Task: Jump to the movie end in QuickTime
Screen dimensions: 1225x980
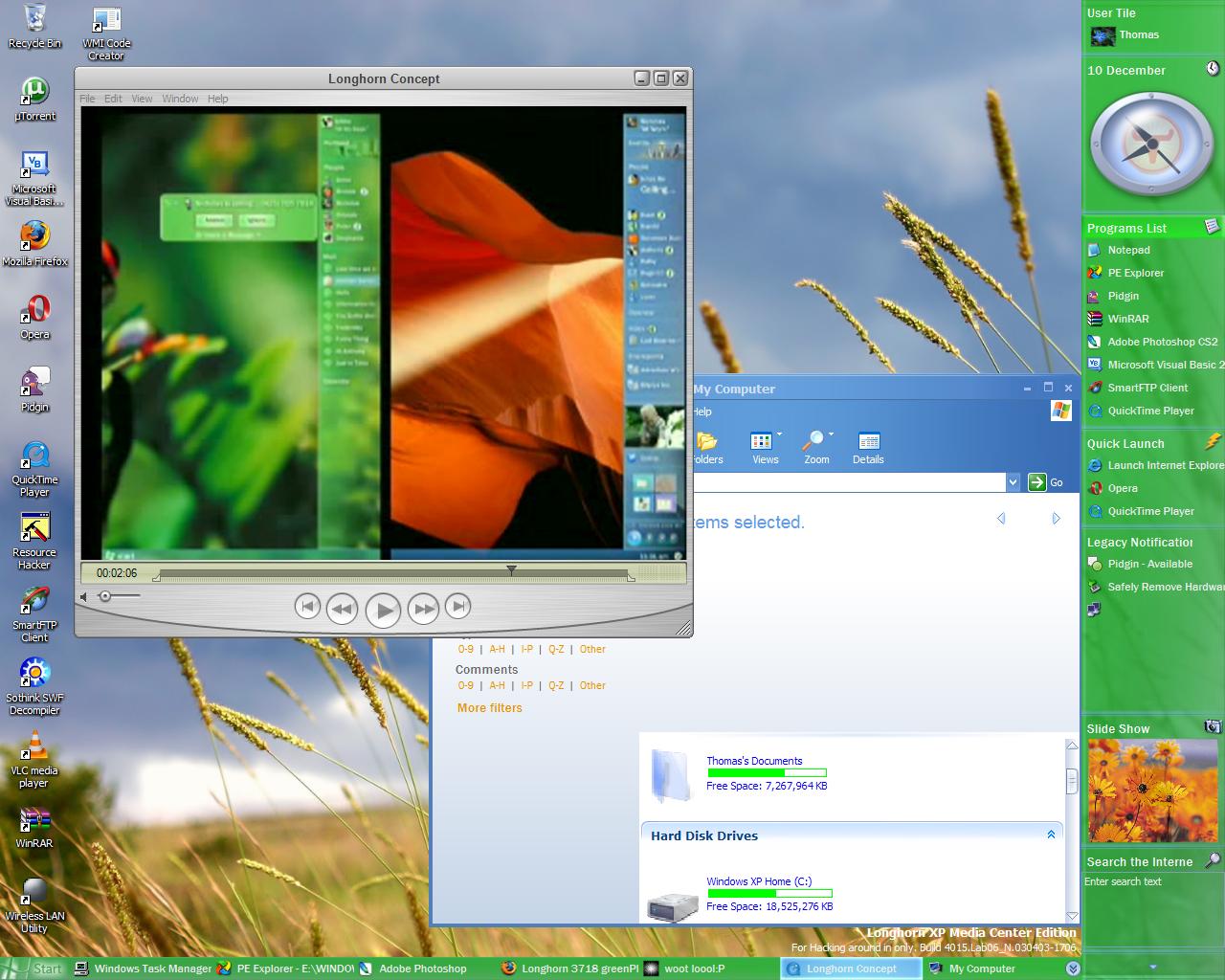Action: [x=458, y=606]
